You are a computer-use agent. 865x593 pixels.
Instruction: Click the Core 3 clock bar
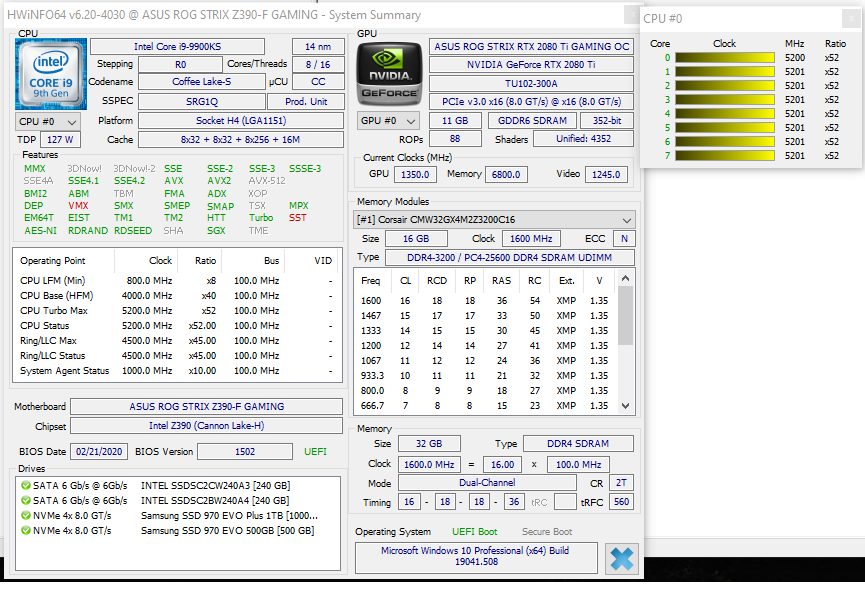[724, 99]
